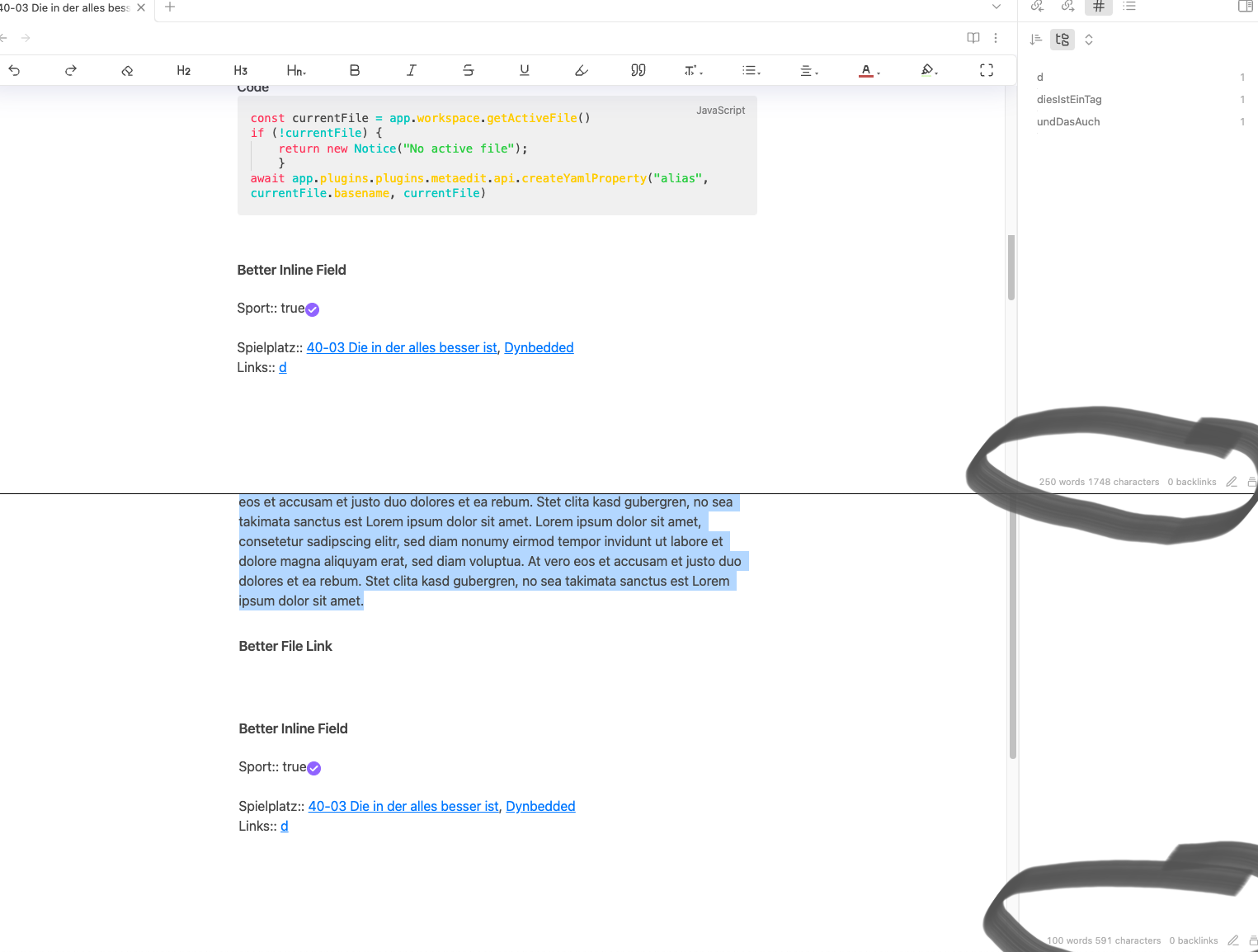Viewport: 1258px width, 952px height.
Task: Apply bold formatting with B icon
Action: tap(355, 70)
